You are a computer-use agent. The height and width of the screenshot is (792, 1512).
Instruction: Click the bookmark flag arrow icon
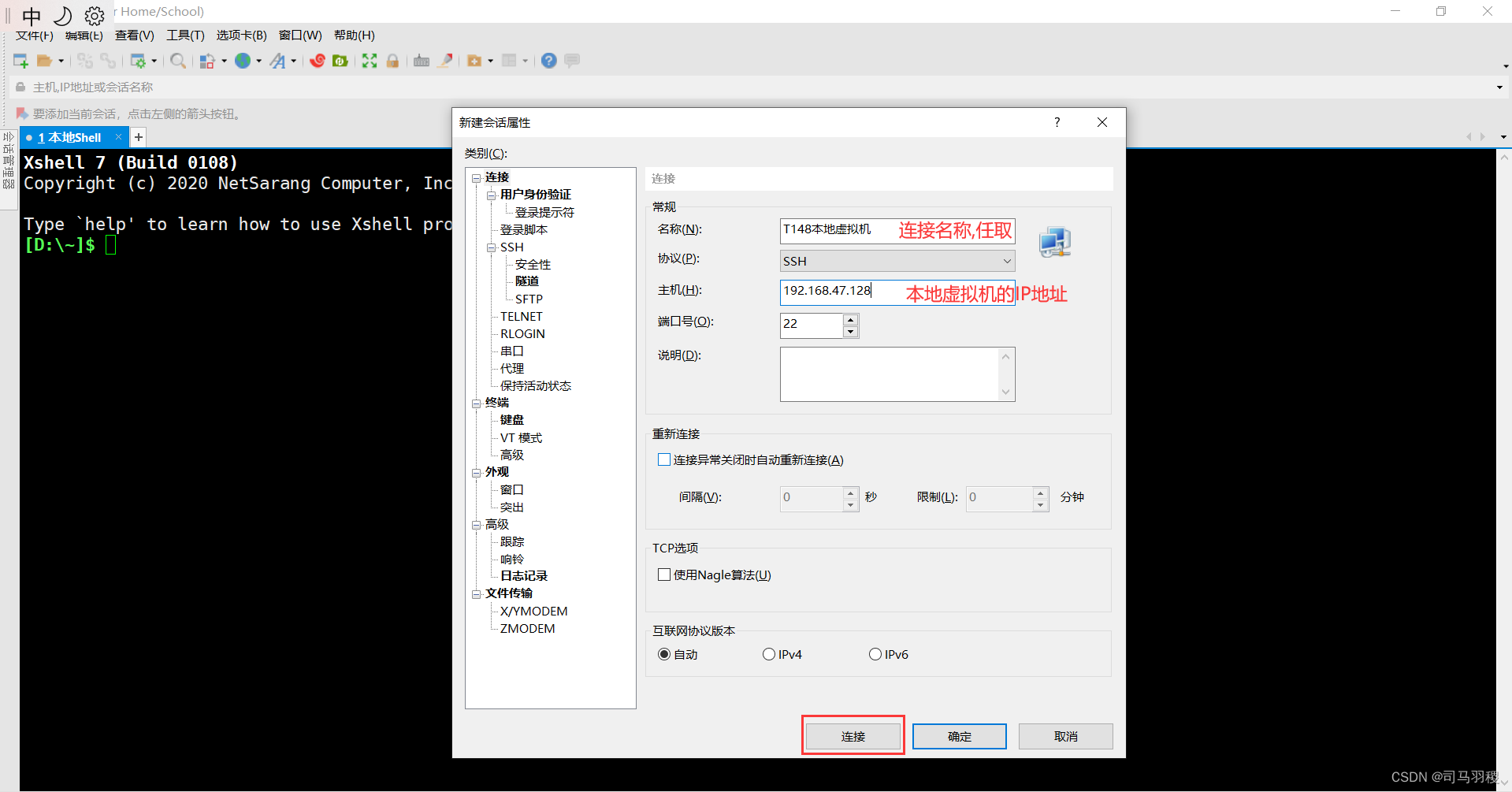point(22,114)
